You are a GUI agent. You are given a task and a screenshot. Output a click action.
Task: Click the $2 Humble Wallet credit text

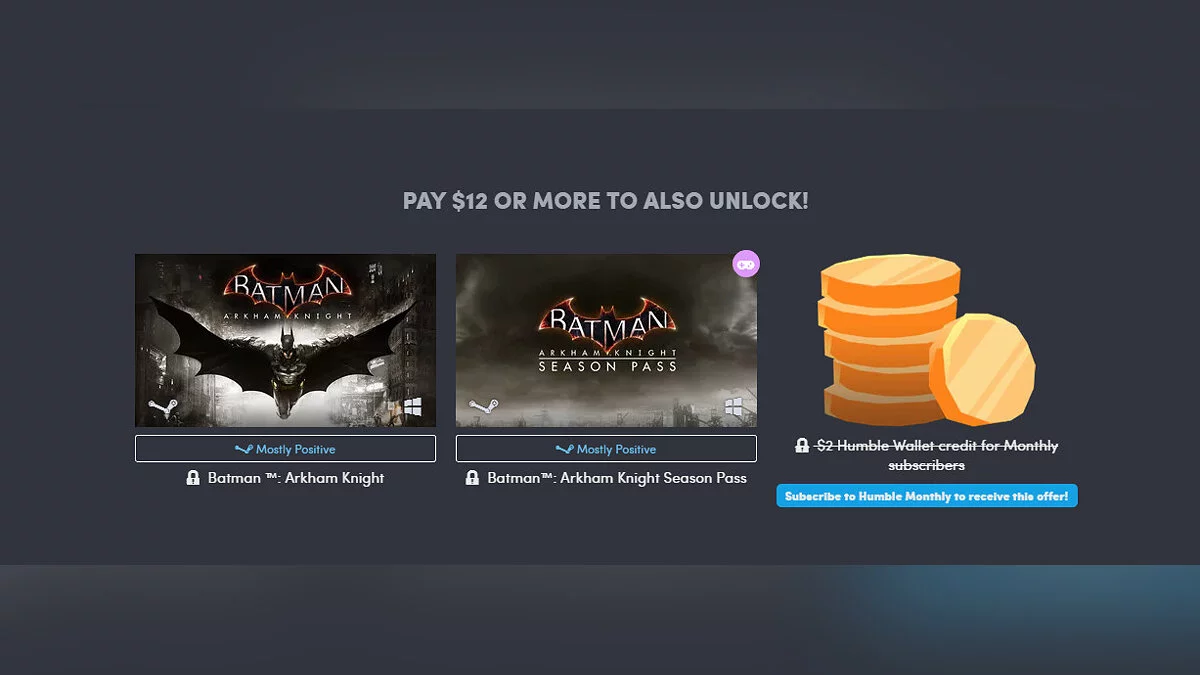(937, 455)
